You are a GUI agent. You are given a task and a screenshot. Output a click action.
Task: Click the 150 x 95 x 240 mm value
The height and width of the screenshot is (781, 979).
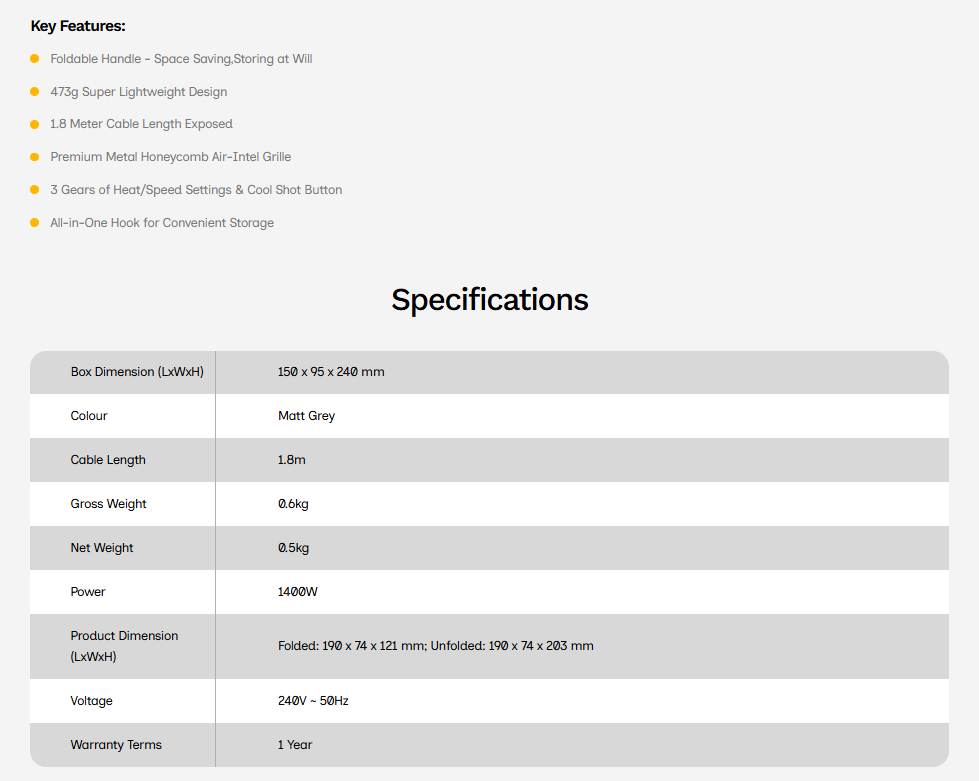331,372
